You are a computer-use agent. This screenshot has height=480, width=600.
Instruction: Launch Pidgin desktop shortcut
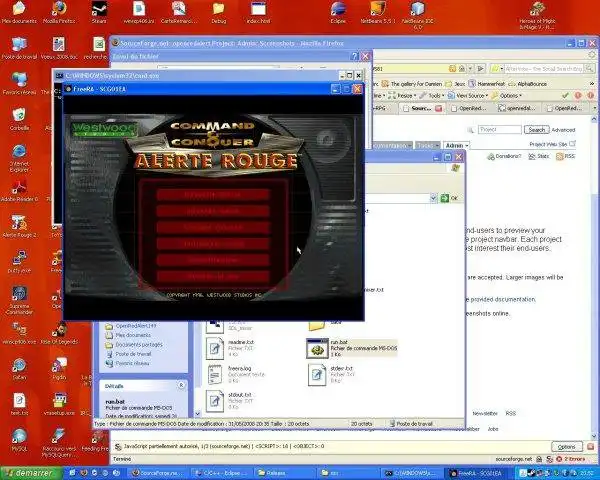click(59, 369)
